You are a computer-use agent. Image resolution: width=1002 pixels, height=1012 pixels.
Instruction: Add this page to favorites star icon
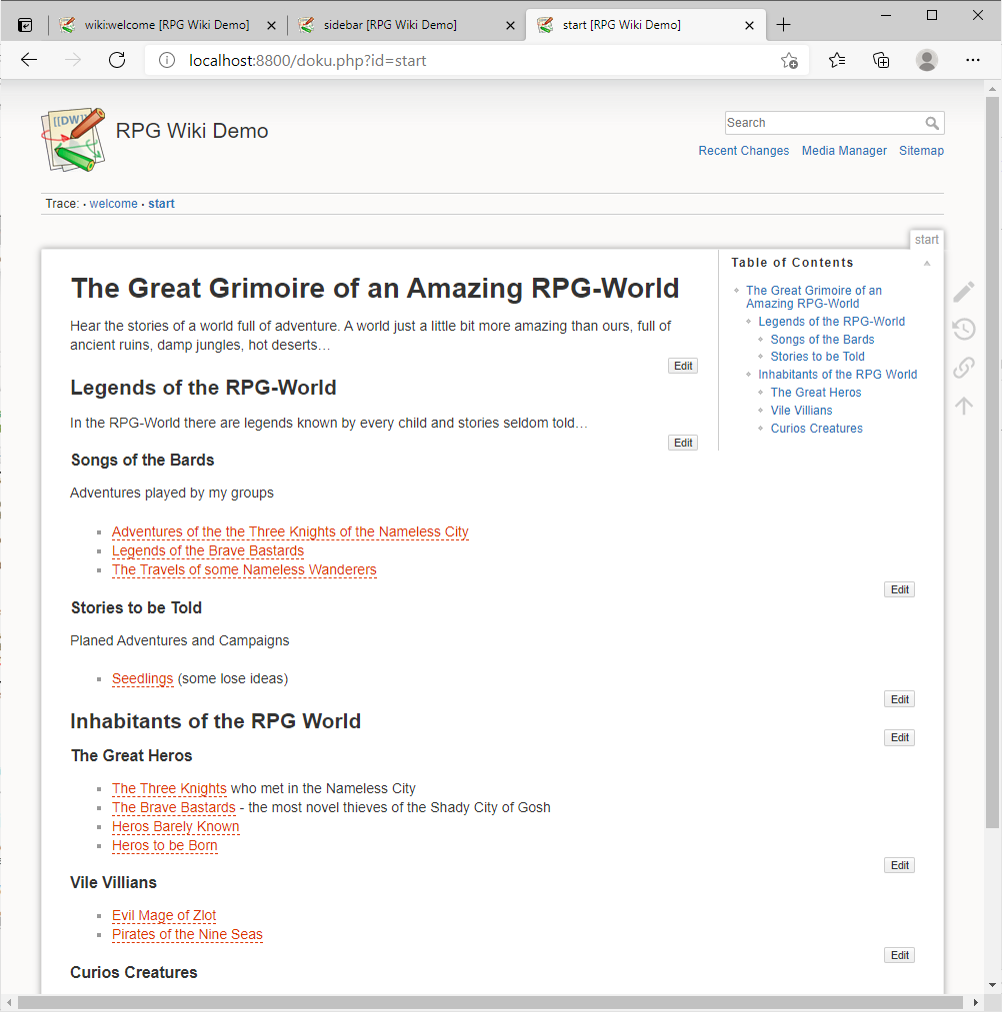pyautogui.click(x=789, y=60)
